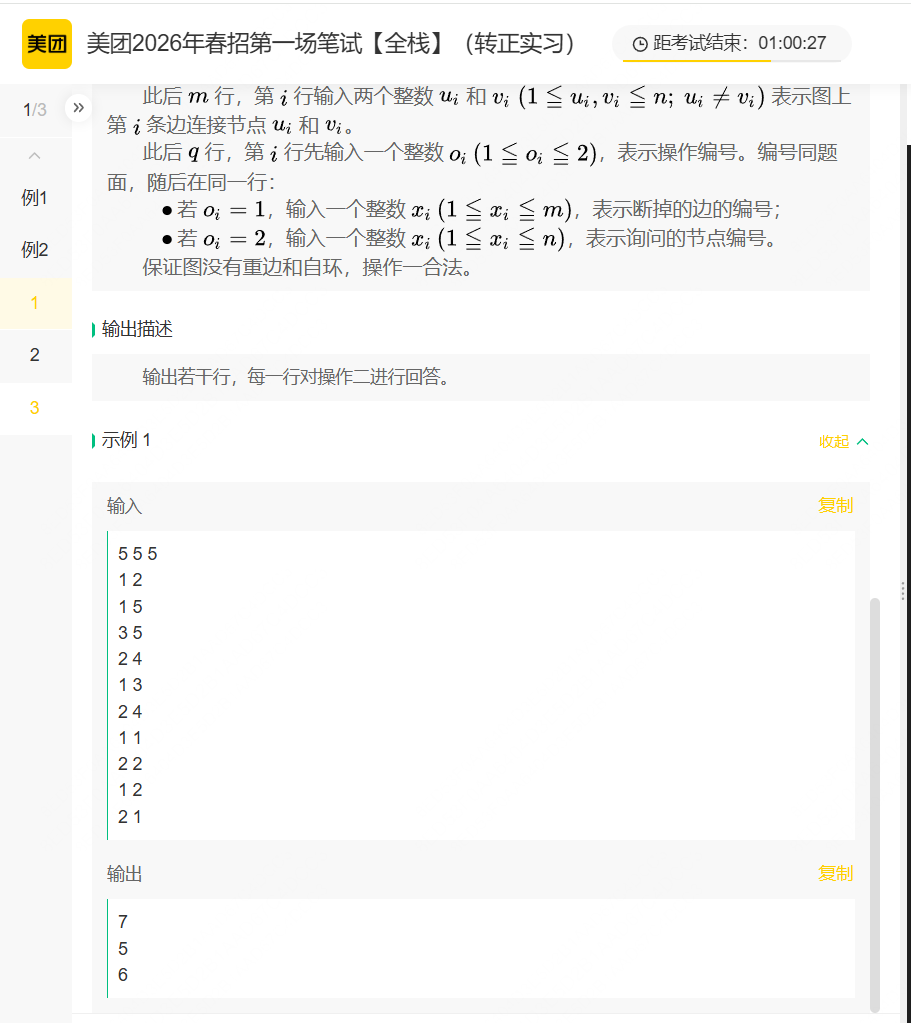Copy the sample output with 复制
Screen dimensions: 911x1023
click(x=835, y=874)
